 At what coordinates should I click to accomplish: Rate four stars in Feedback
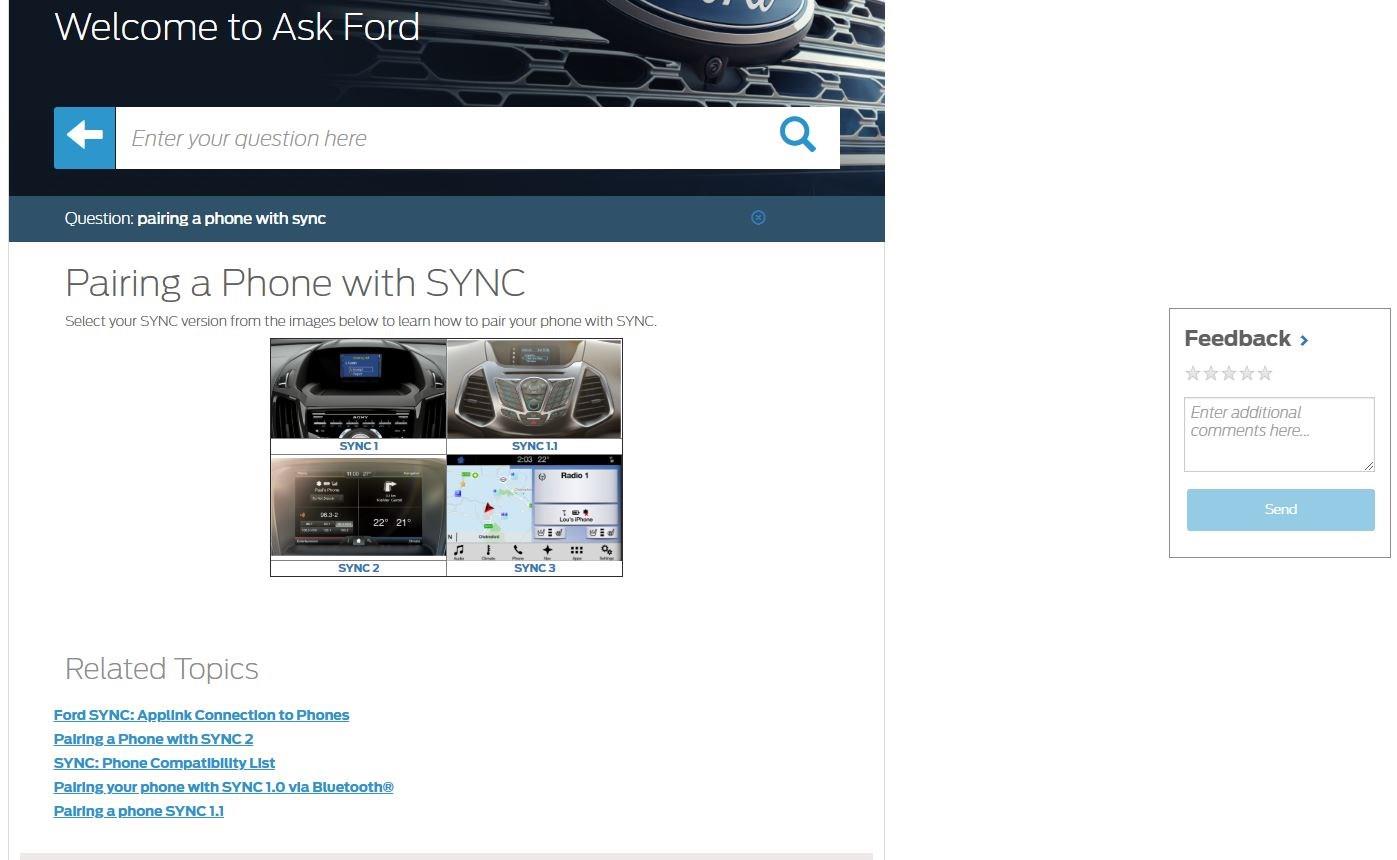click(x=1247, y=373)
